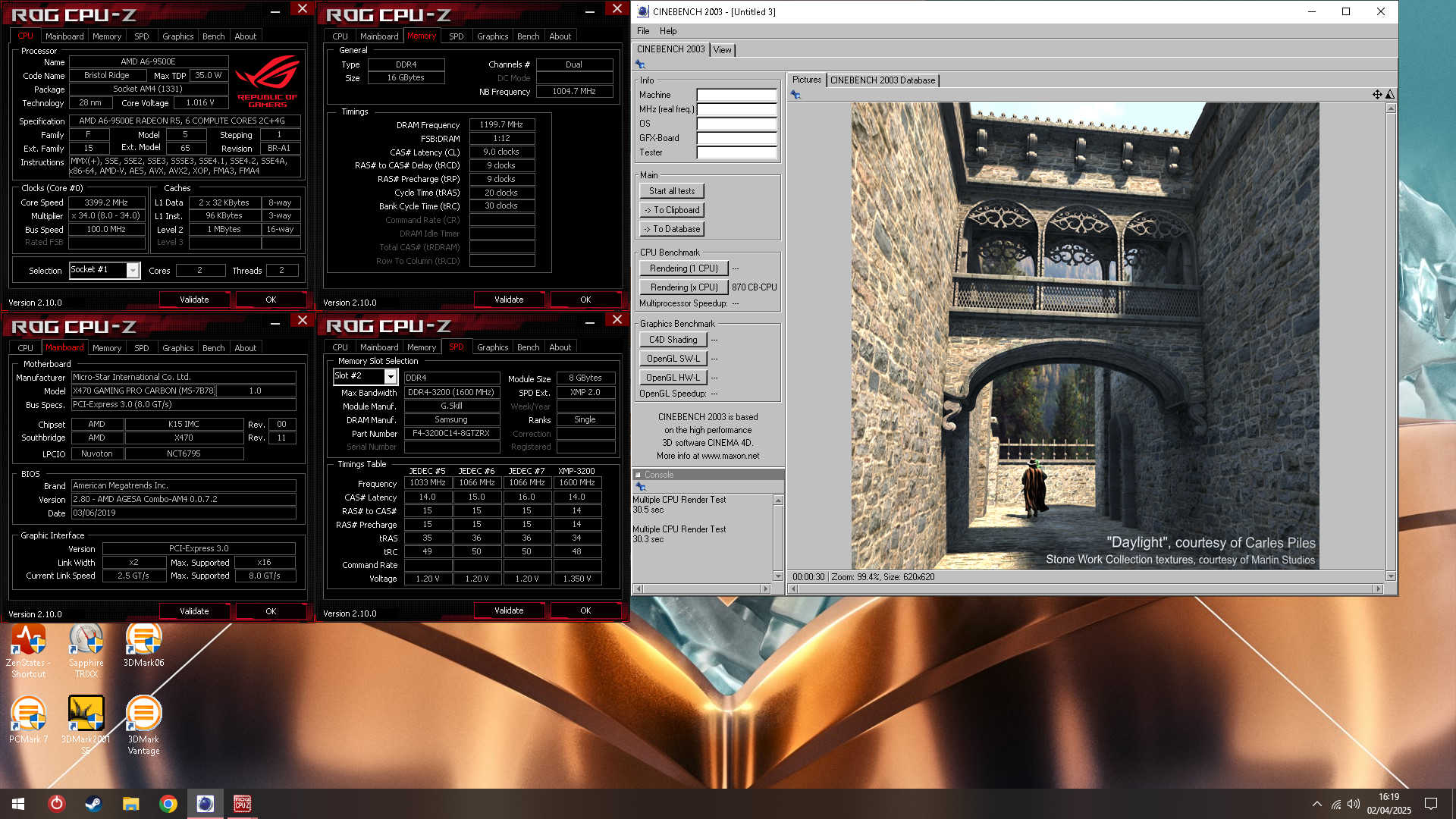Click picture viewer horizontal scrollbar left arrow

pos(793,588)
